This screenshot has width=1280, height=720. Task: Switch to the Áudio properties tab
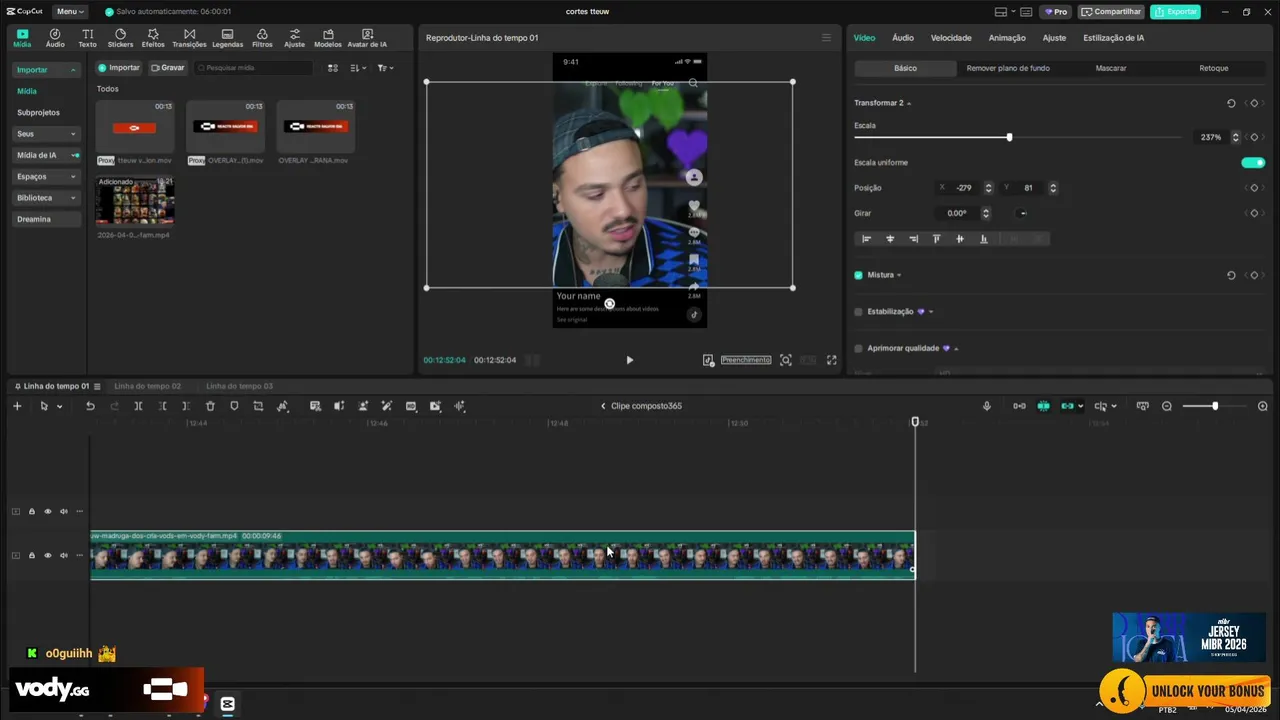pyautogui.click(x=903, y=38)
